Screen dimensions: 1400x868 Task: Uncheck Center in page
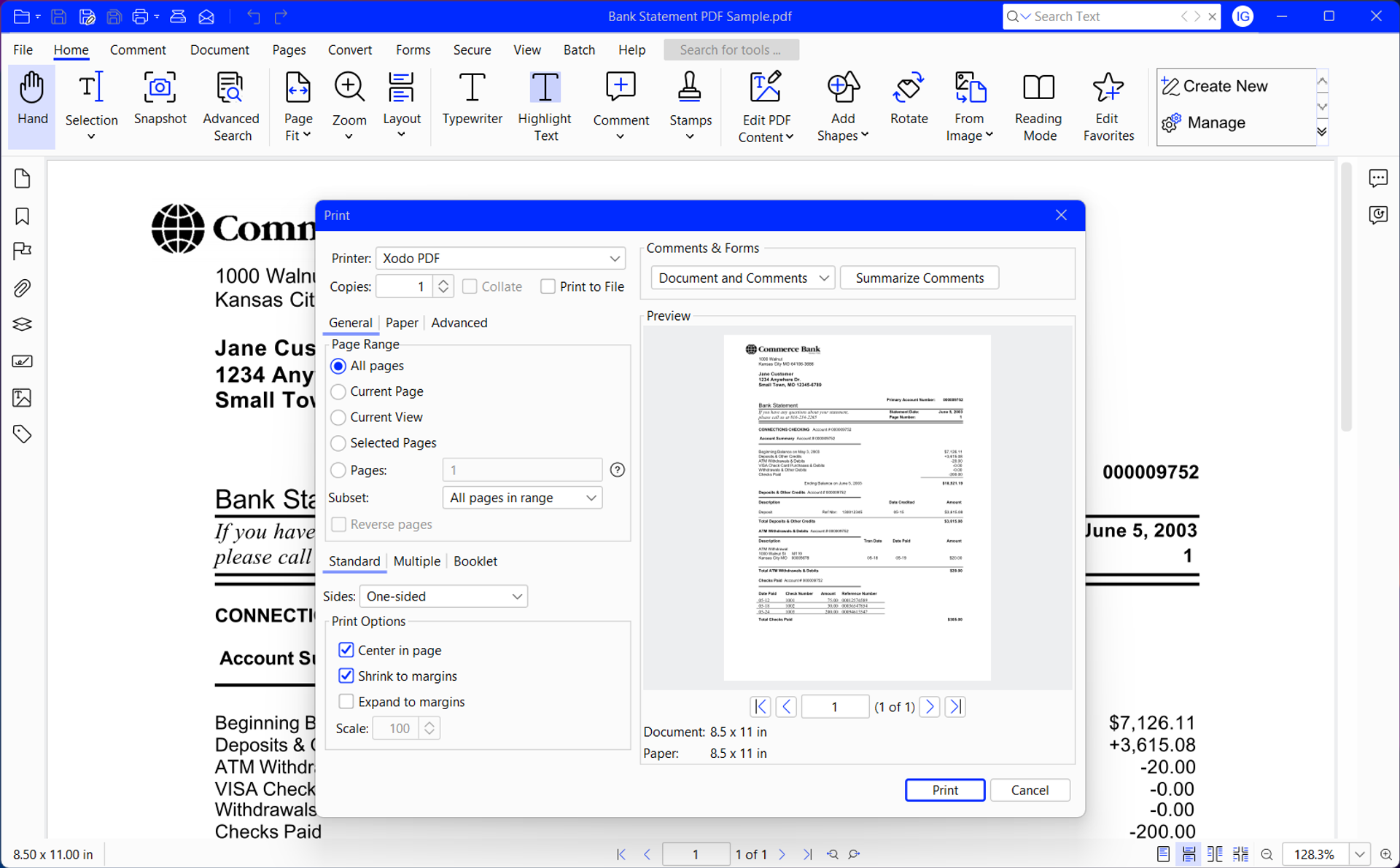346,649
